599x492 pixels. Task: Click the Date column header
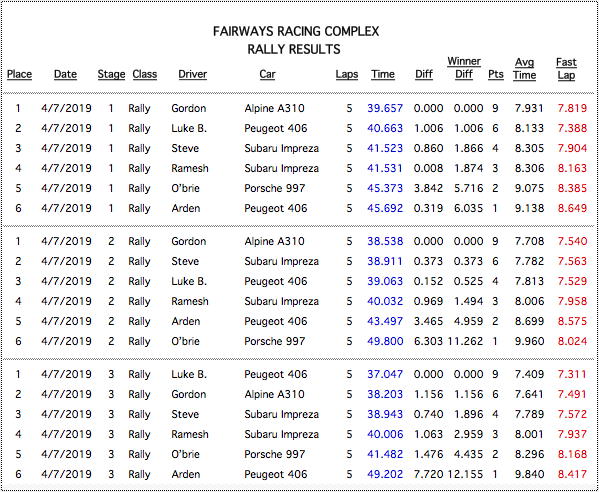(65, 74)
